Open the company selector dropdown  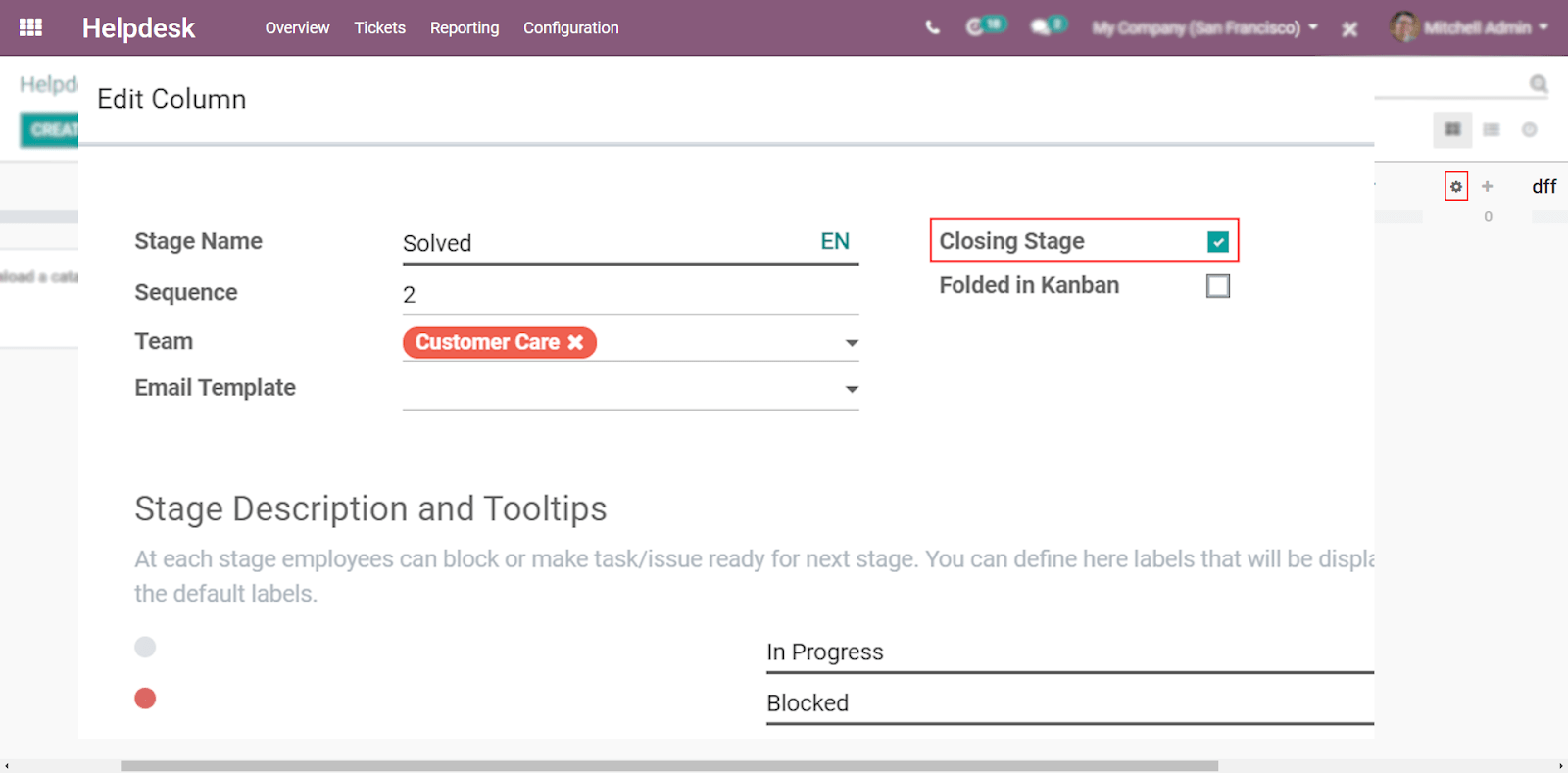1204,27
